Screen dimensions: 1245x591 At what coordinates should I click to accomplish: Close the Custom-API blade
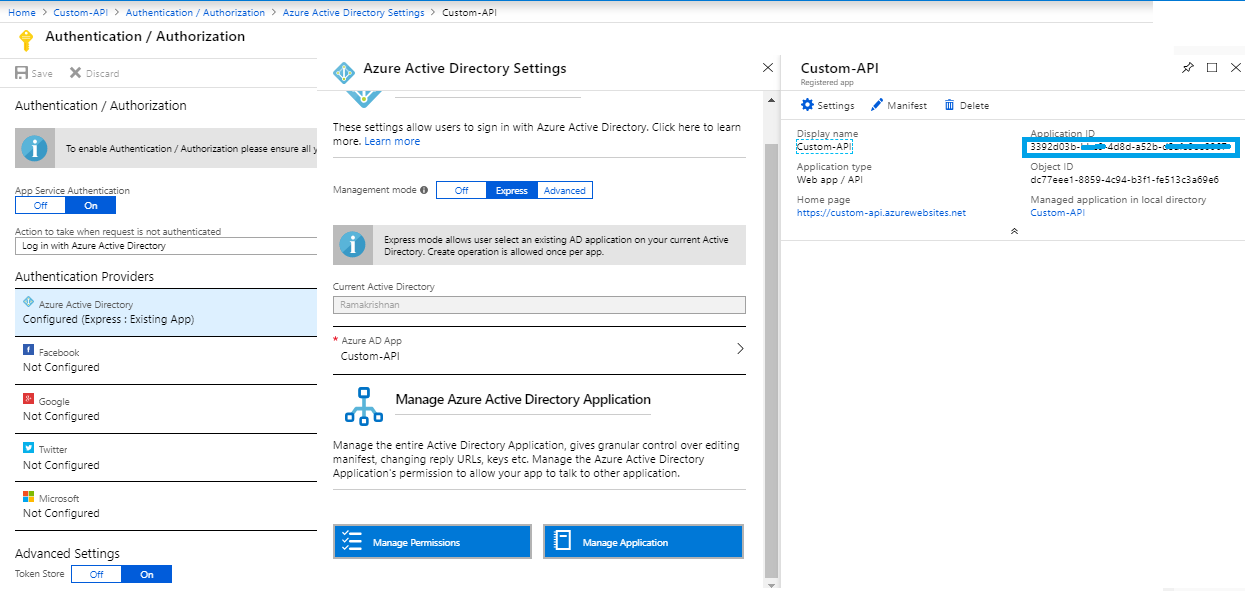pos(1235,67)
